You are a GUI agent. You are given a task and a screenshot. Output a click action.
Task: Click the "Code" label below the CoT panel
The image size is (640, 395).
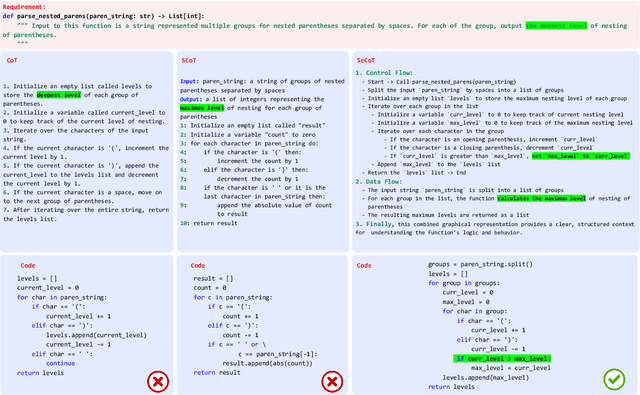coord(28,265)
